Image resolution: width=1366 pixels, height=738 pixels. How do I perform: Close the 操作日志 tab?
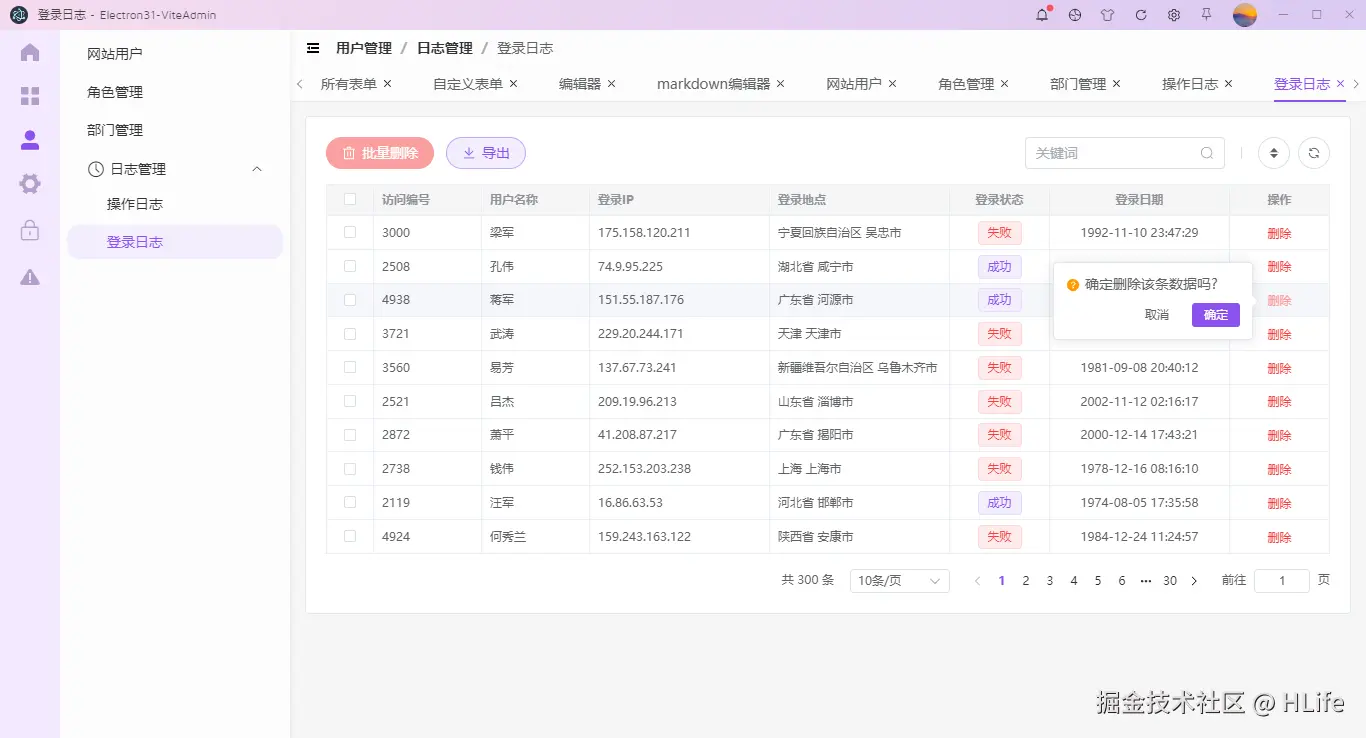(x=1229, y=84)
